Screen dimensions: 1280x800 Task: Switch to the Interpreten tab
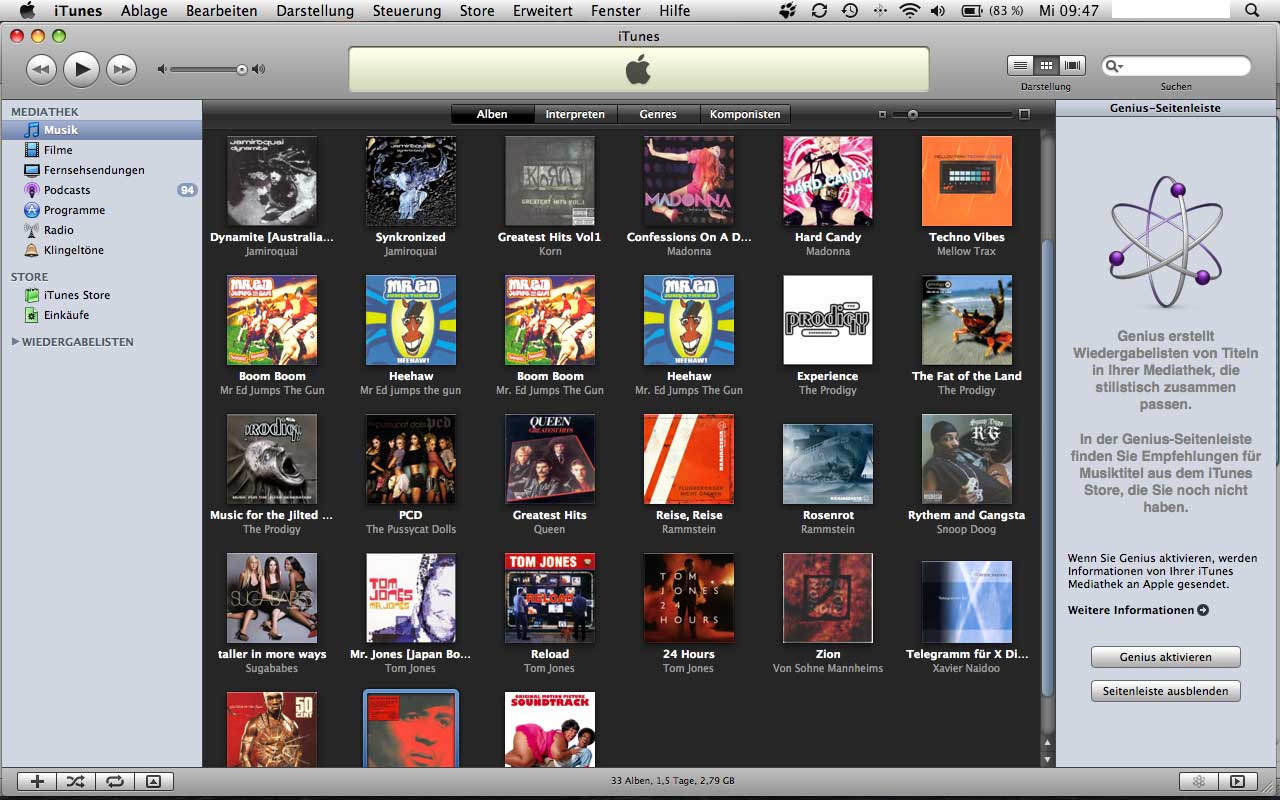574,114
